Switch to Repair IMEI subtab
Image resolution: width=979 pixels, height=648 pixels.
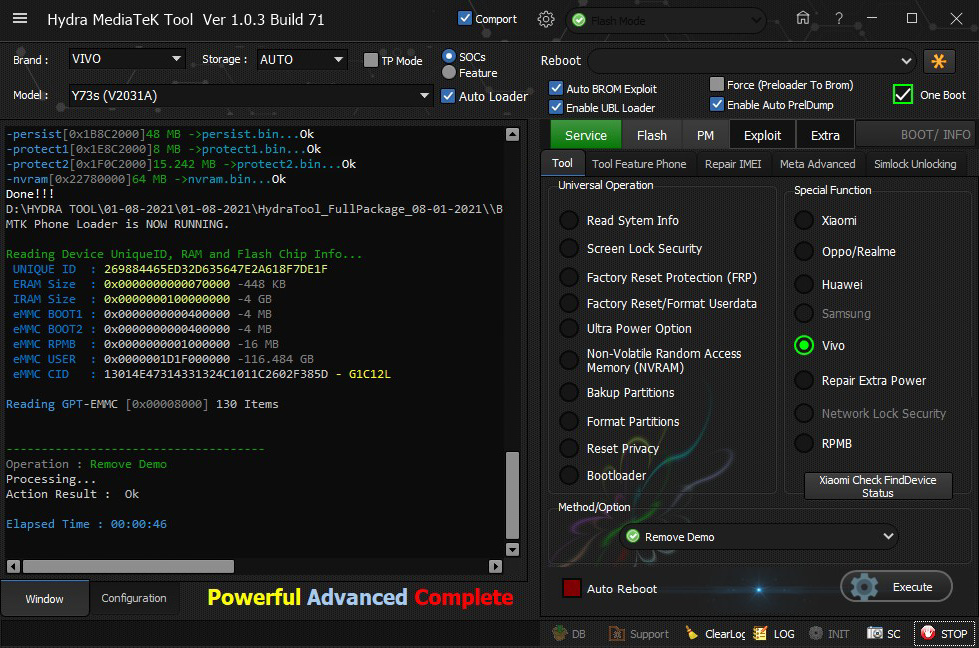click(733, 164)
